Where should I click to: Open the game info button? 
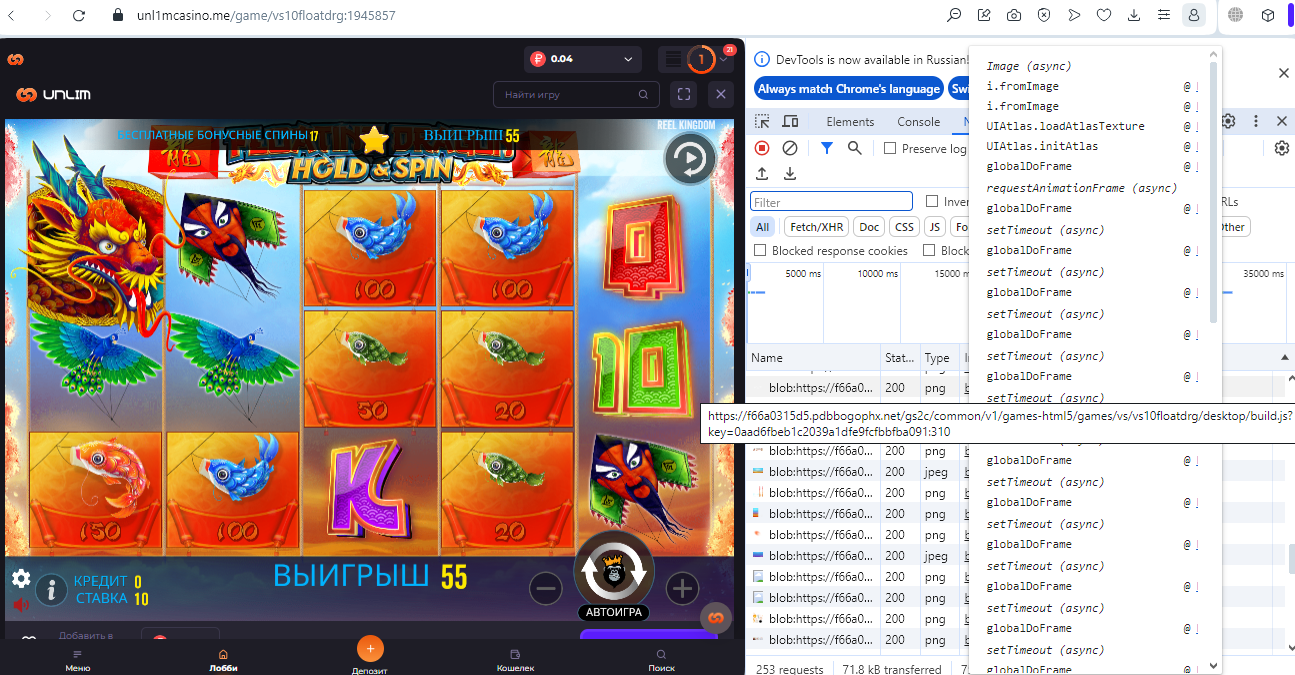(51, 590)
